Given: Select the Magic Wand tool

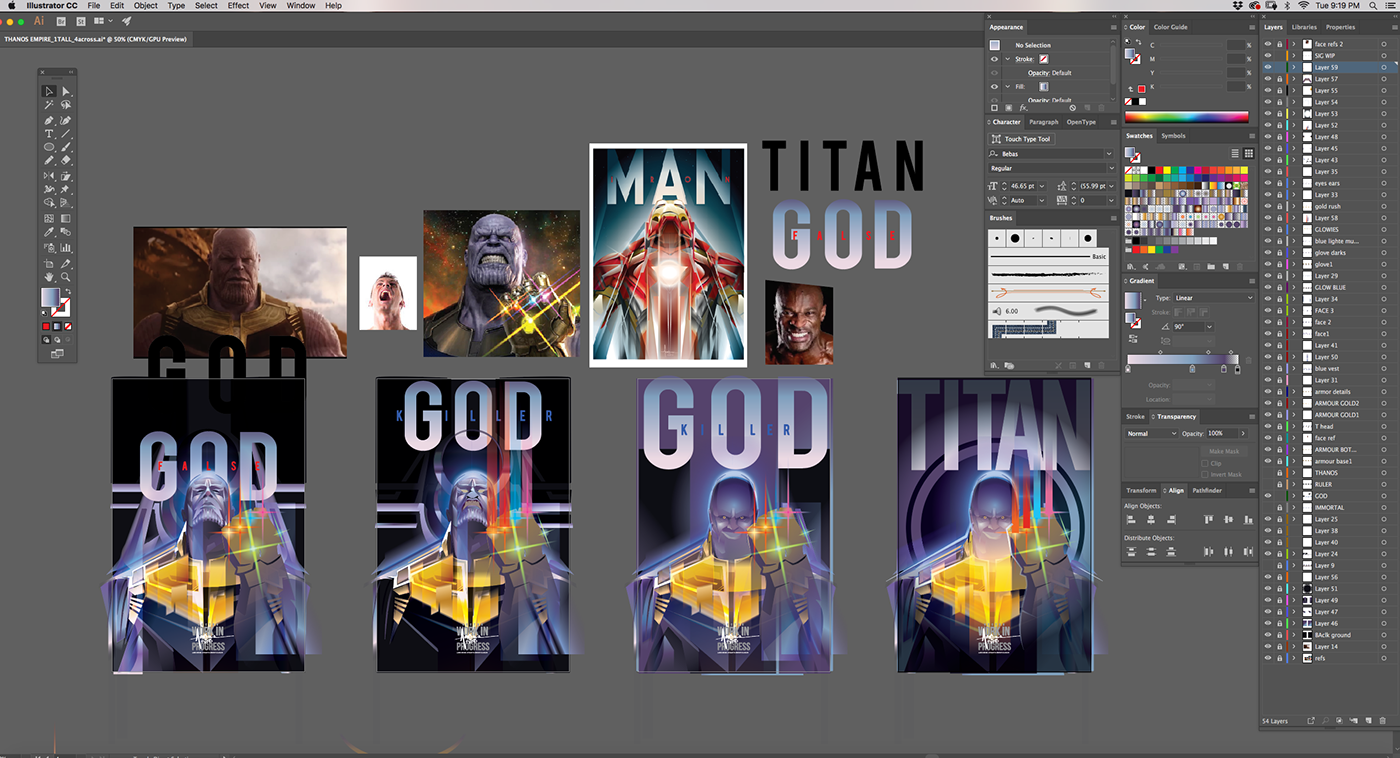Looking at the screenshot, I should (x=48, y=104).
